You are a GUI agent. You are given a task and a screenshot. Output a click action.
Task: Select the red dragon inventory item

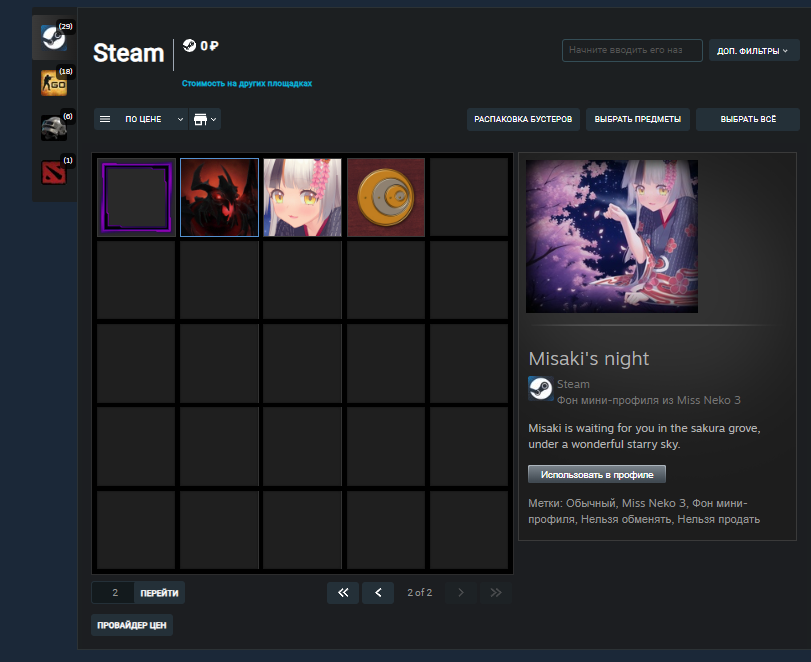(x=219, y=197)
